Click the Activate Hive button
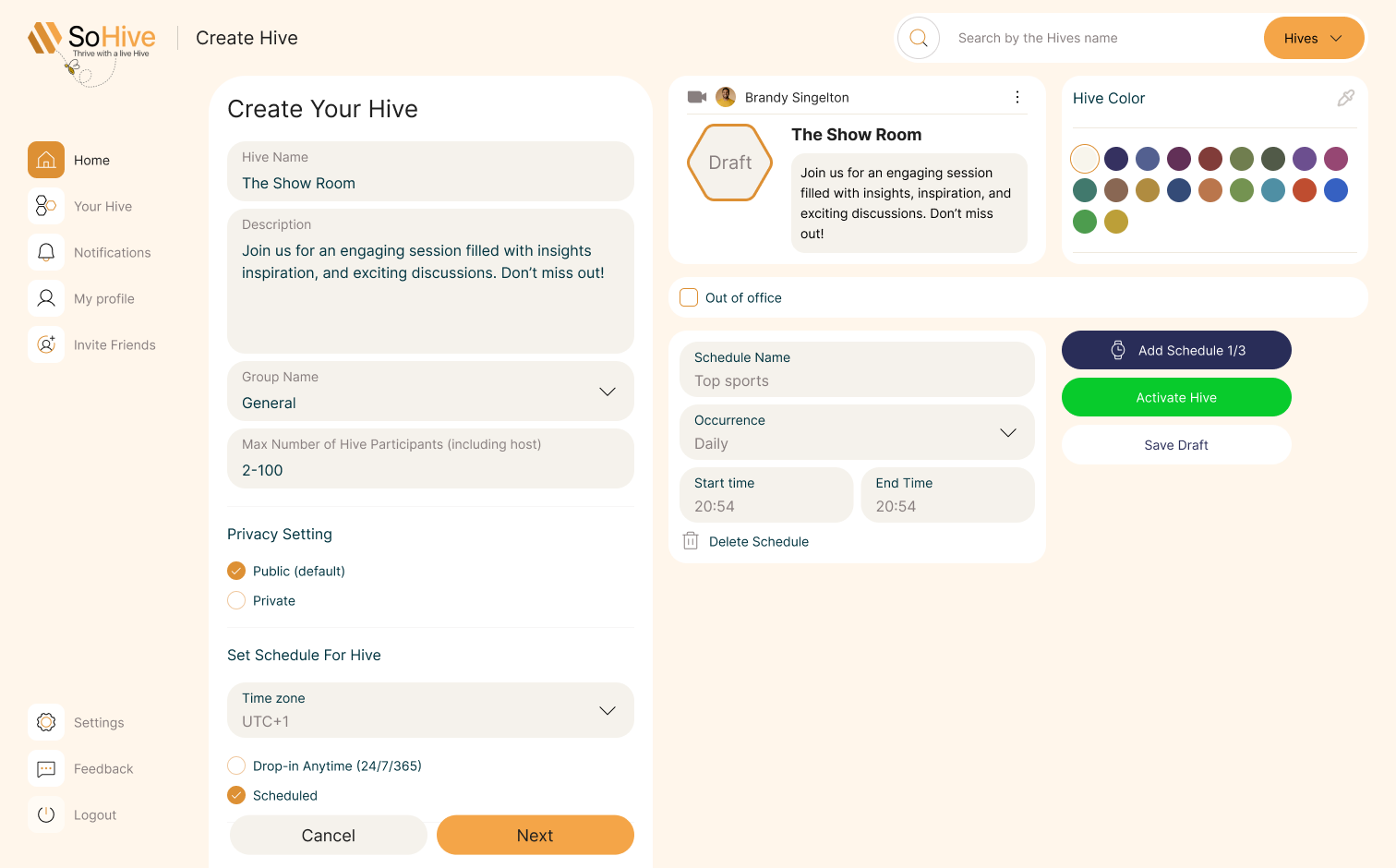Screen dimensions: 1396x868 1176,397
